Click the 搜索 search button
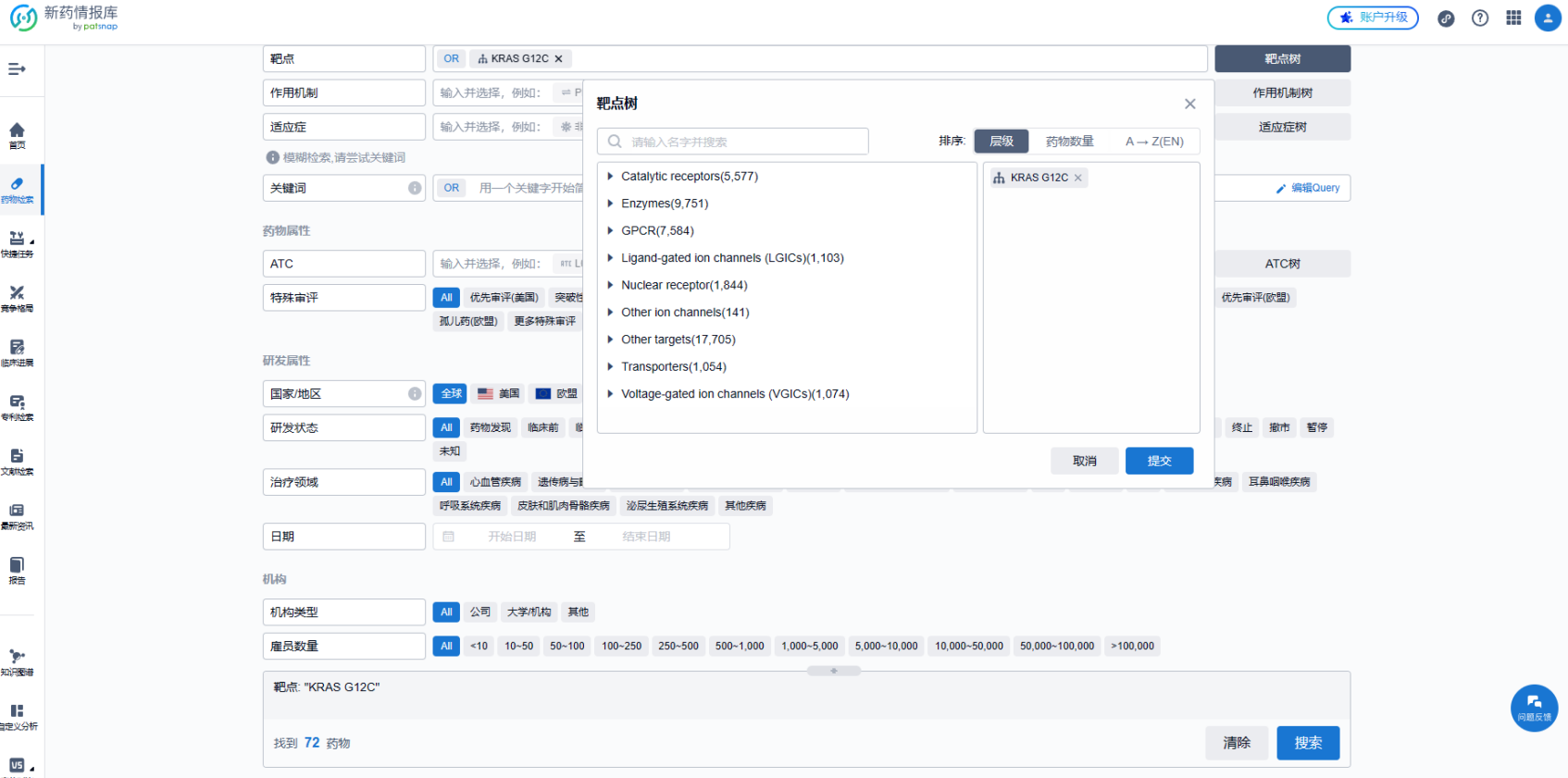The height and width of the screenshot is (778, 1568). (1307, 743)
